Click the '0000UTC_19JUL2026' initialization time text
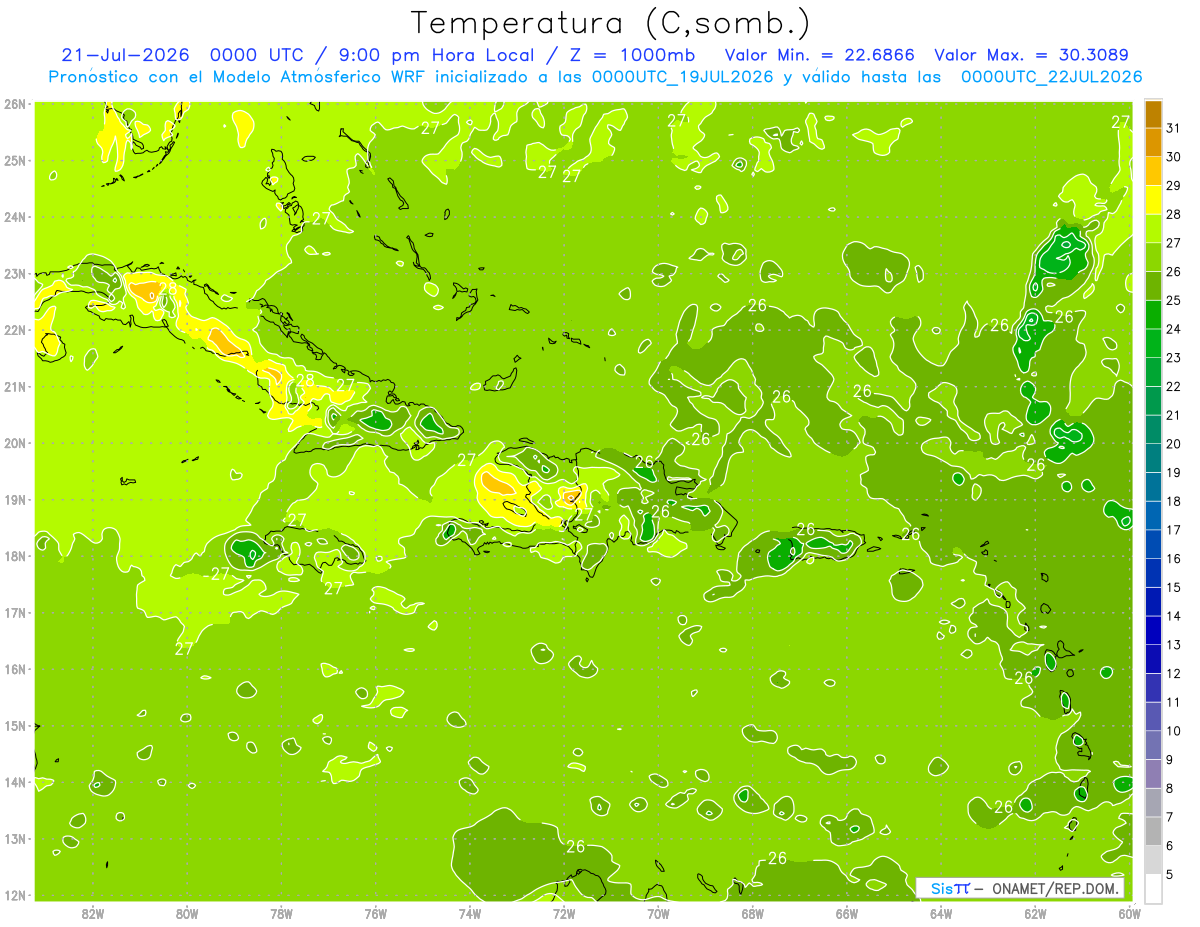 coord(683,76)
